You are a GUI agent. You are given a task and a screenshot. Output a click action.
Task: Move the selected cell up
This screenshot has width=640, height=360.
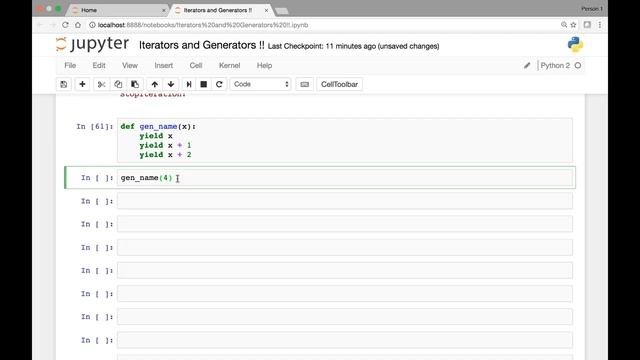click(x=154, y=84)
